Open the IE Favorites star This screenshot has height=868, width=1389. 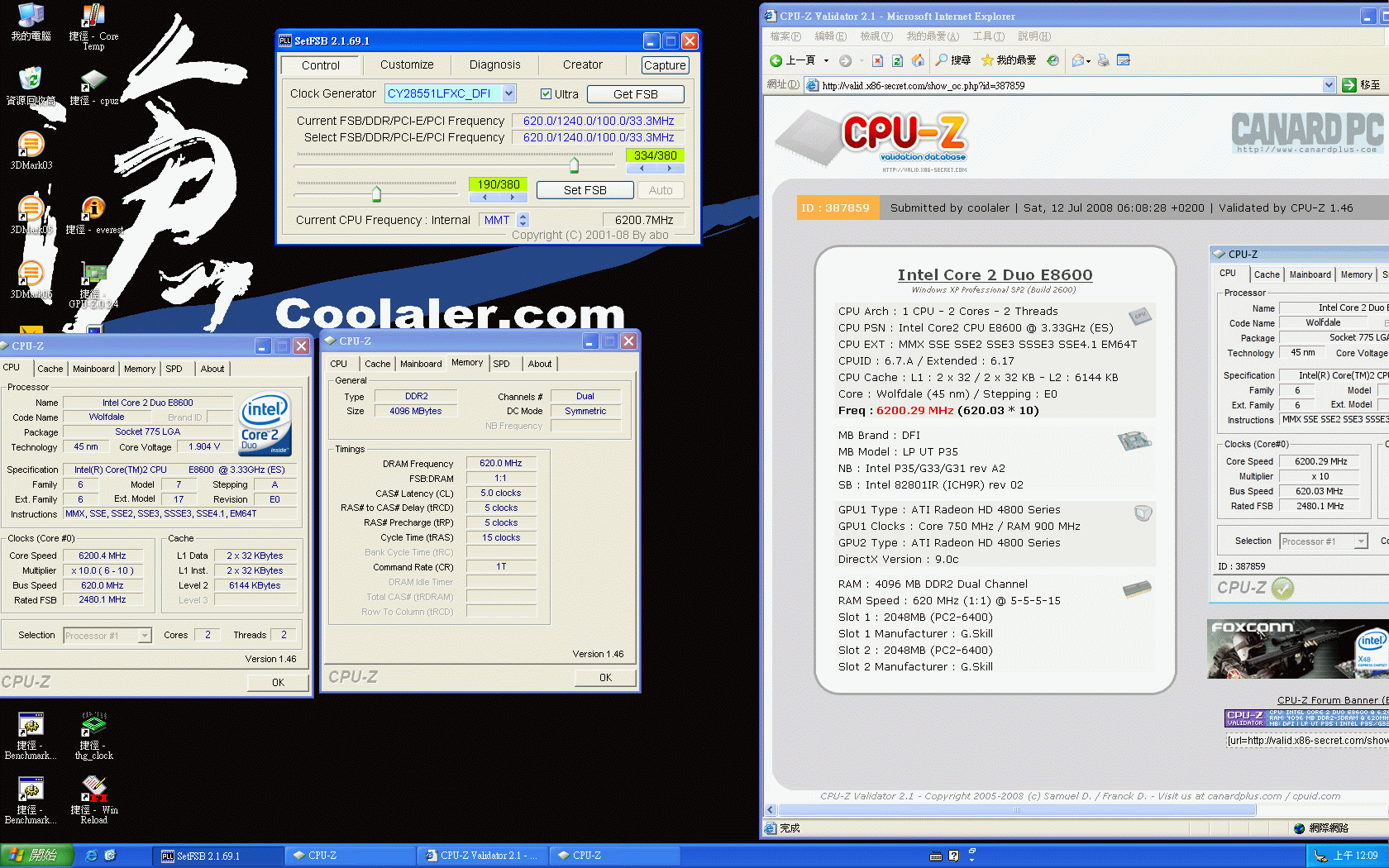point(987,60)
